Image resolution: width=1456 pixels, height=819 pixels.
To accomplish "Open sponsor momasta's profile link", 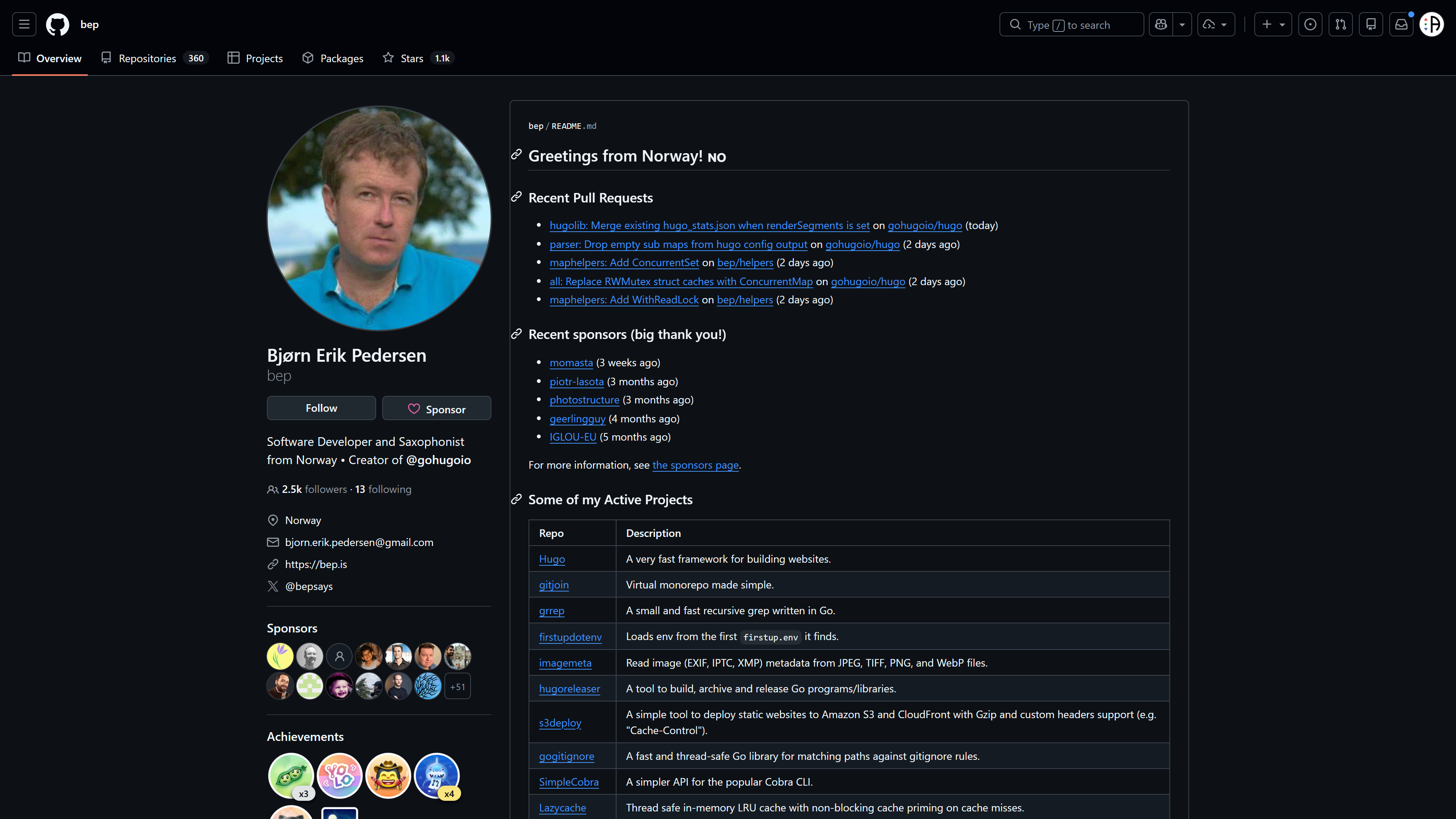I will tap(571, 362).
